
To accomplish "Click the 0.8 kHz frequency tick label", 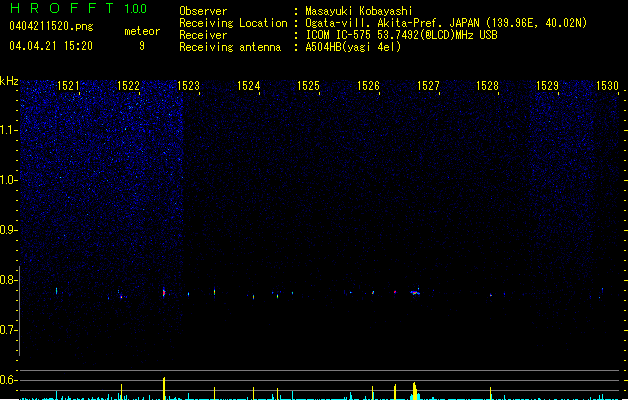I will (8, 280).
